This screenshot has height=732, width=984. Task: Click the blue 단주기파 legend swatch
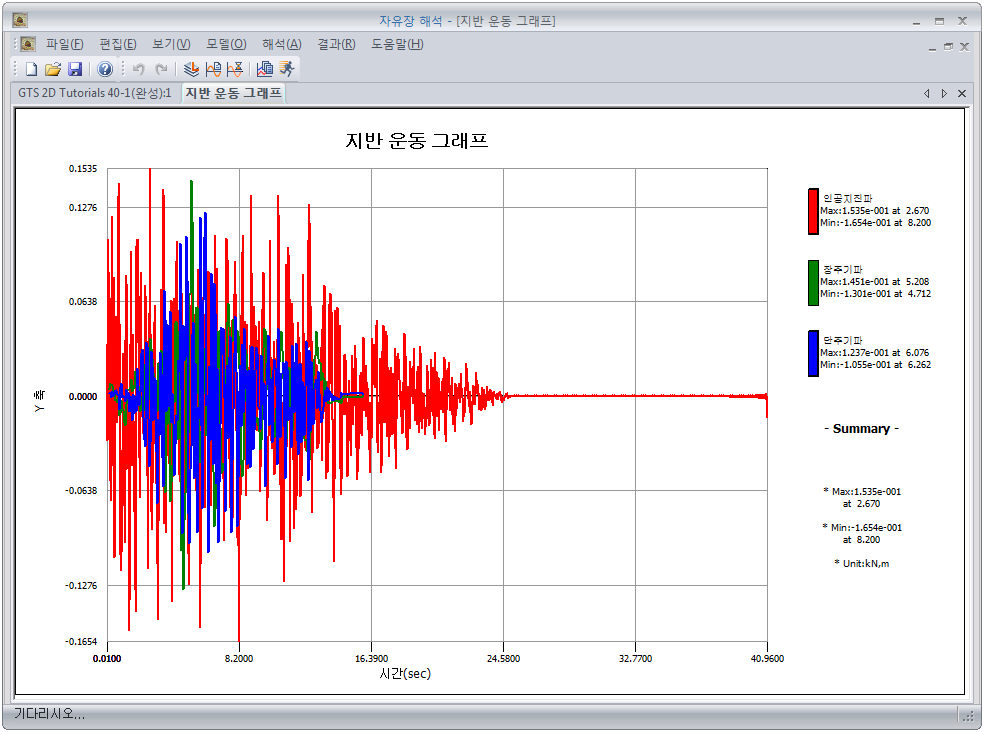pyautogui.click(x=813, y=353)
